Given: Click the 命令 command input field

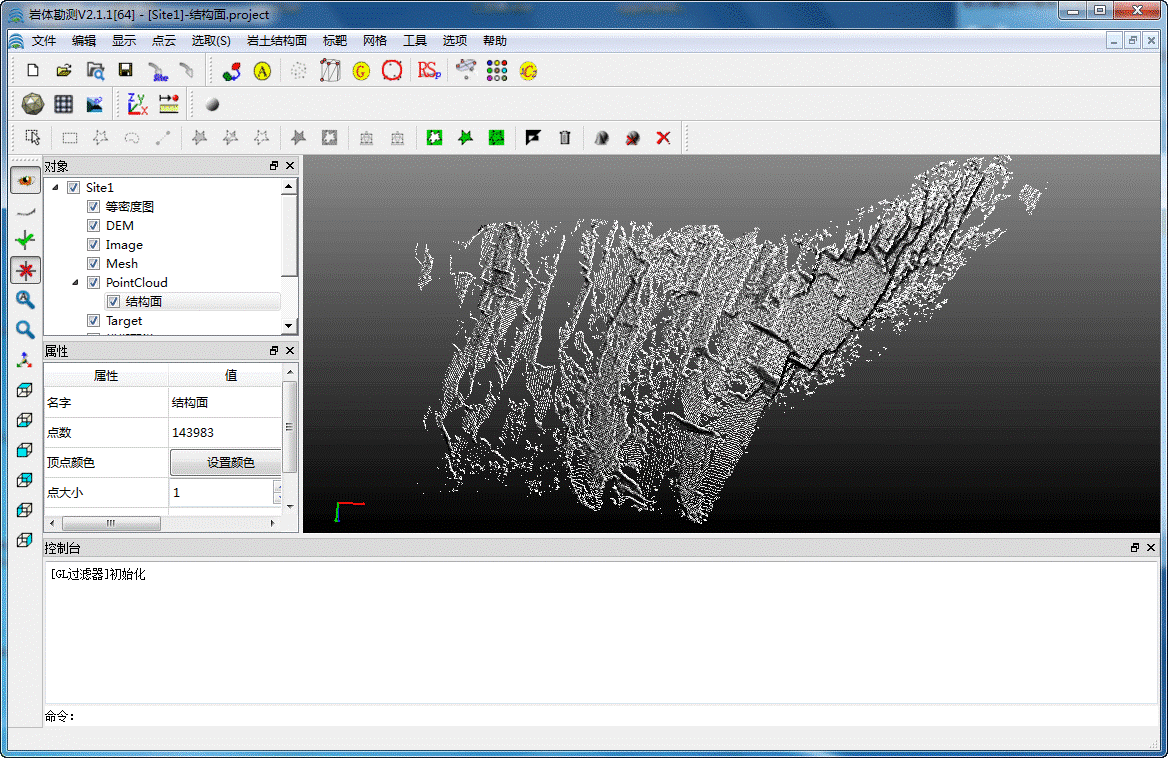Looking at the screenshot, I should (x=600, y=716).
